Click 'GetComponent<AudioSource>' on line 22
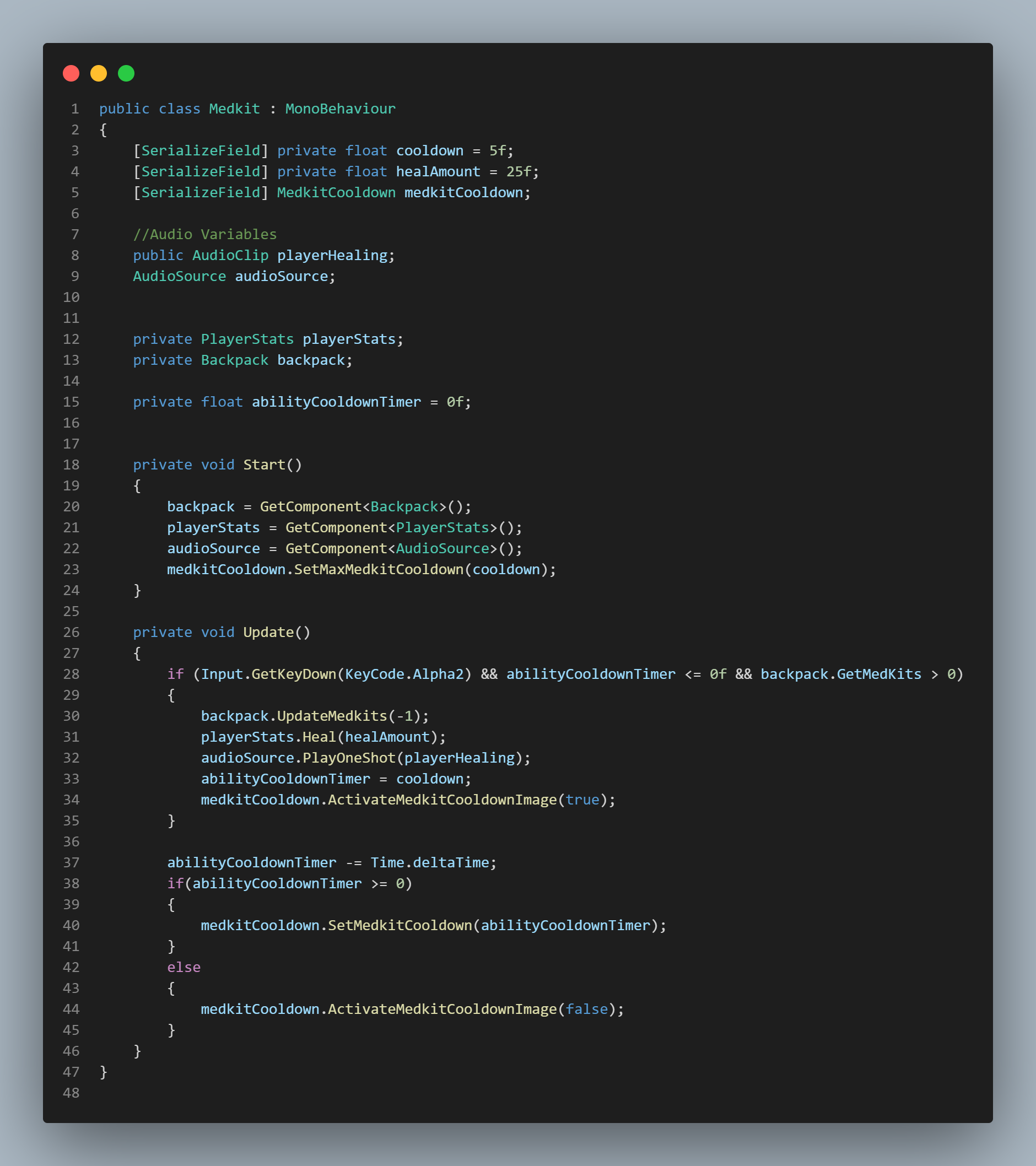The width and height of the screenshot is (1036, 1166). [391, 549]
